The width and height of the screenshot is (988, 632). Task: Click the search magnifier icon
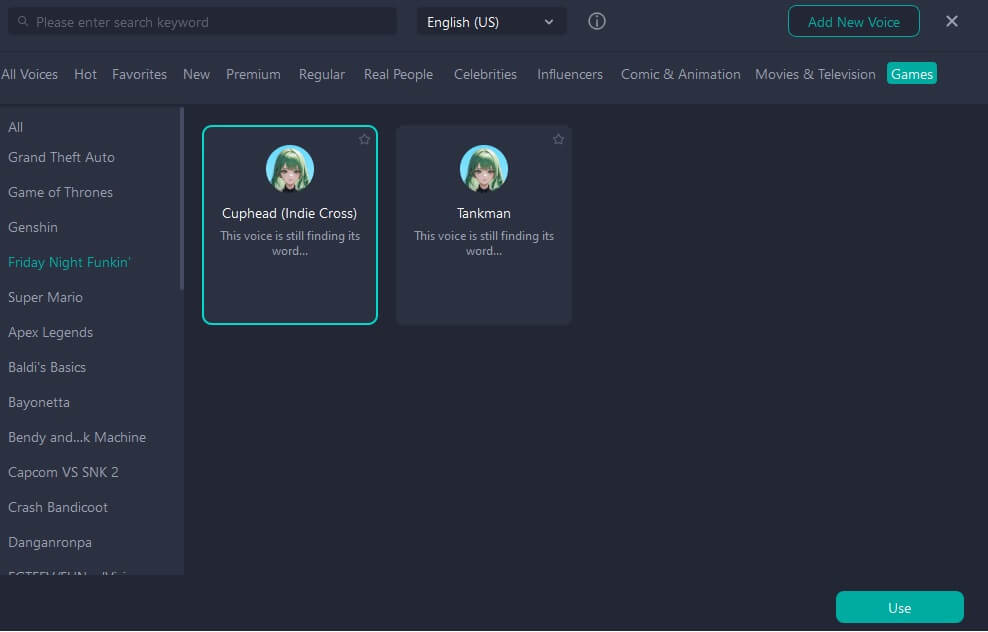tap(23, 21)
